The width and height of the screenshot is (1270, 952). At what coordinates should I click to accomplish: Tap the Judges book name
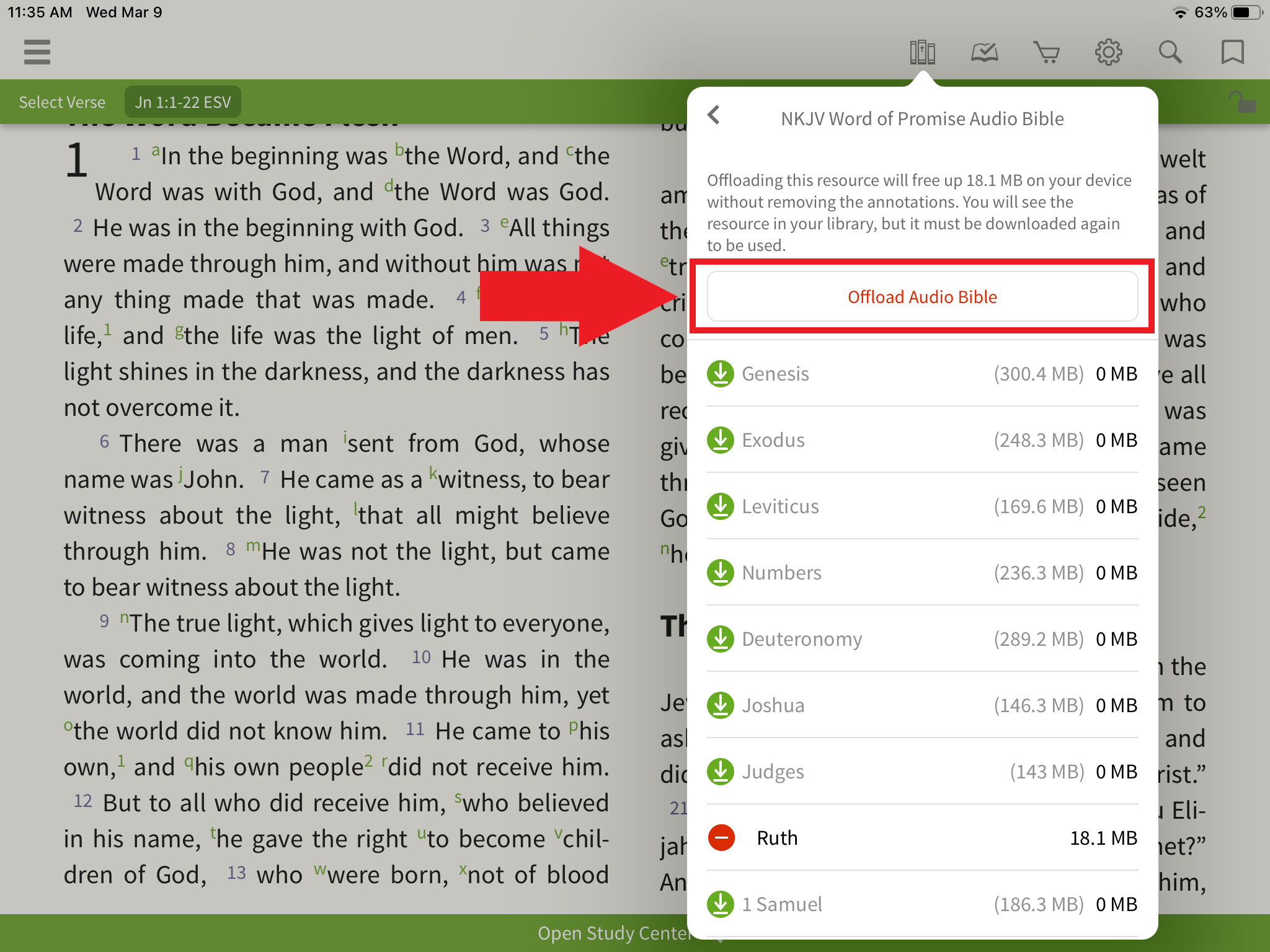click(x=773, y=772)
